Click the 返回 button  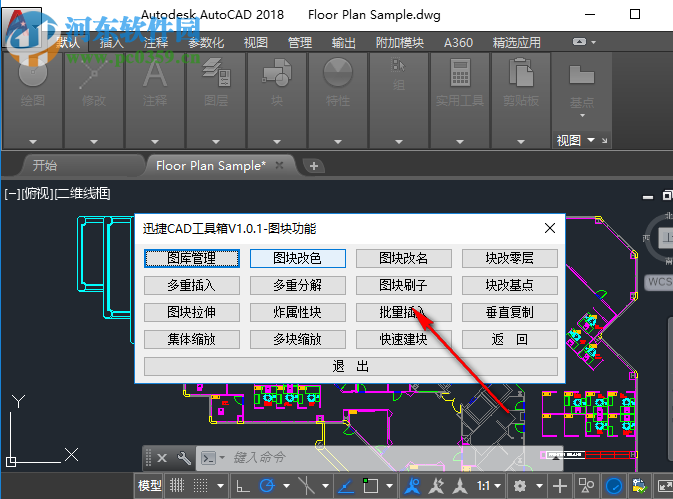(510, 339)
